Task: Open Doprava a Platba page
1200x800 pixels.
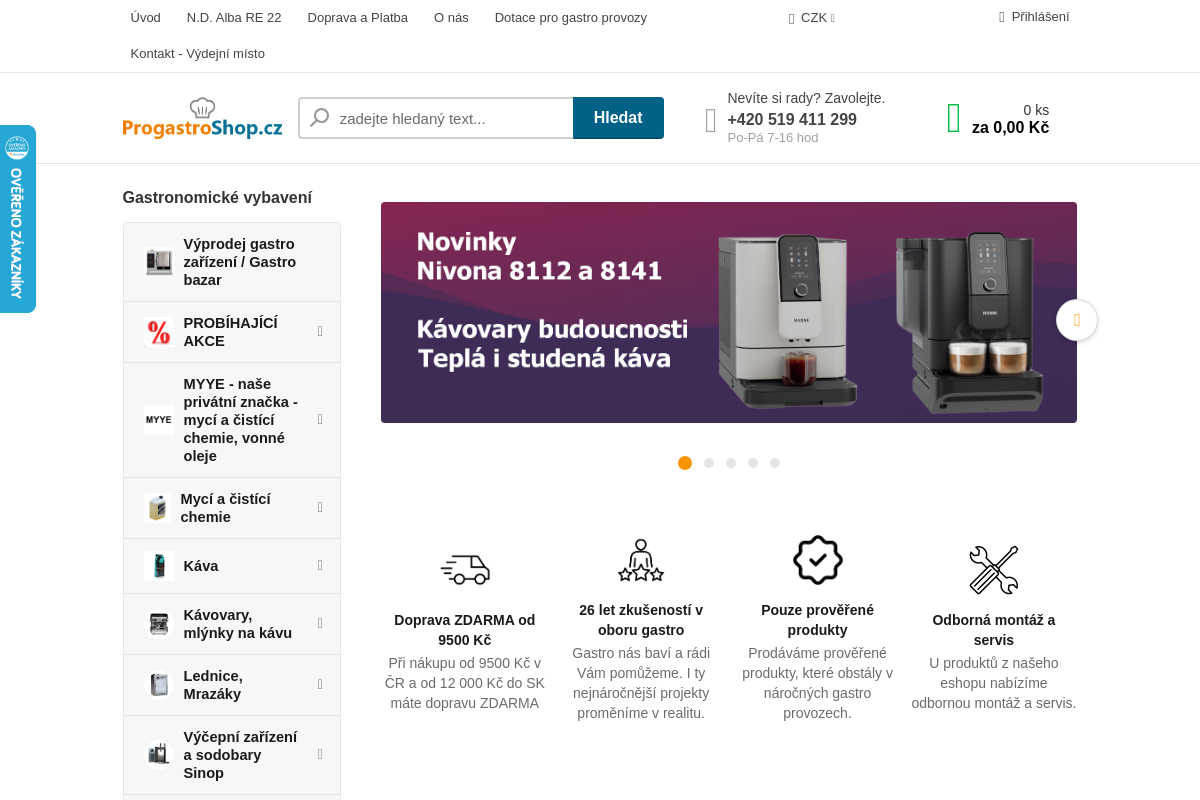Action: point(358,18)
